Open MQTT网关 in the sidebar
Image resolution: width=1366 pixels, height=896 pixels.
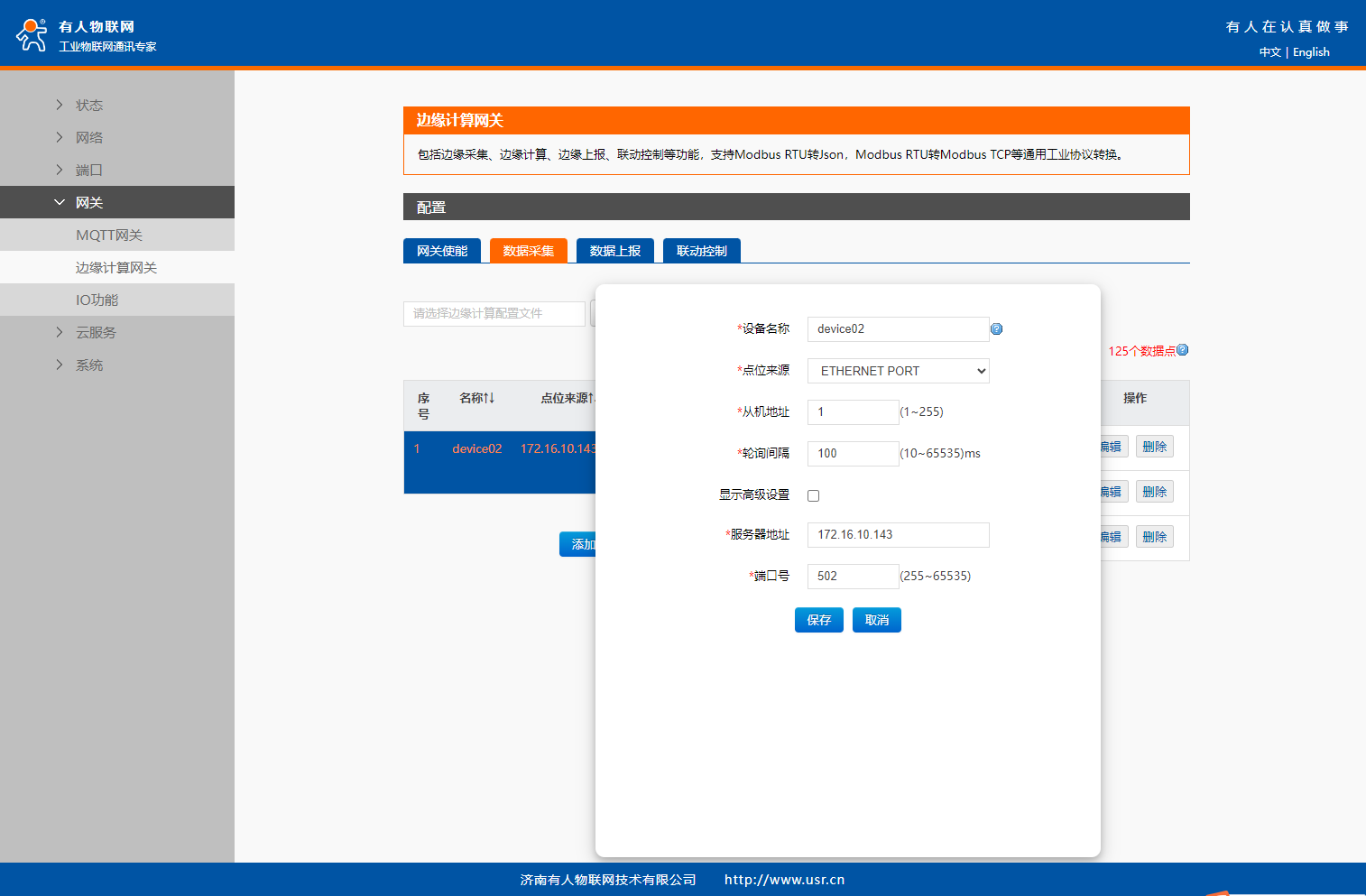coord(109,235)
